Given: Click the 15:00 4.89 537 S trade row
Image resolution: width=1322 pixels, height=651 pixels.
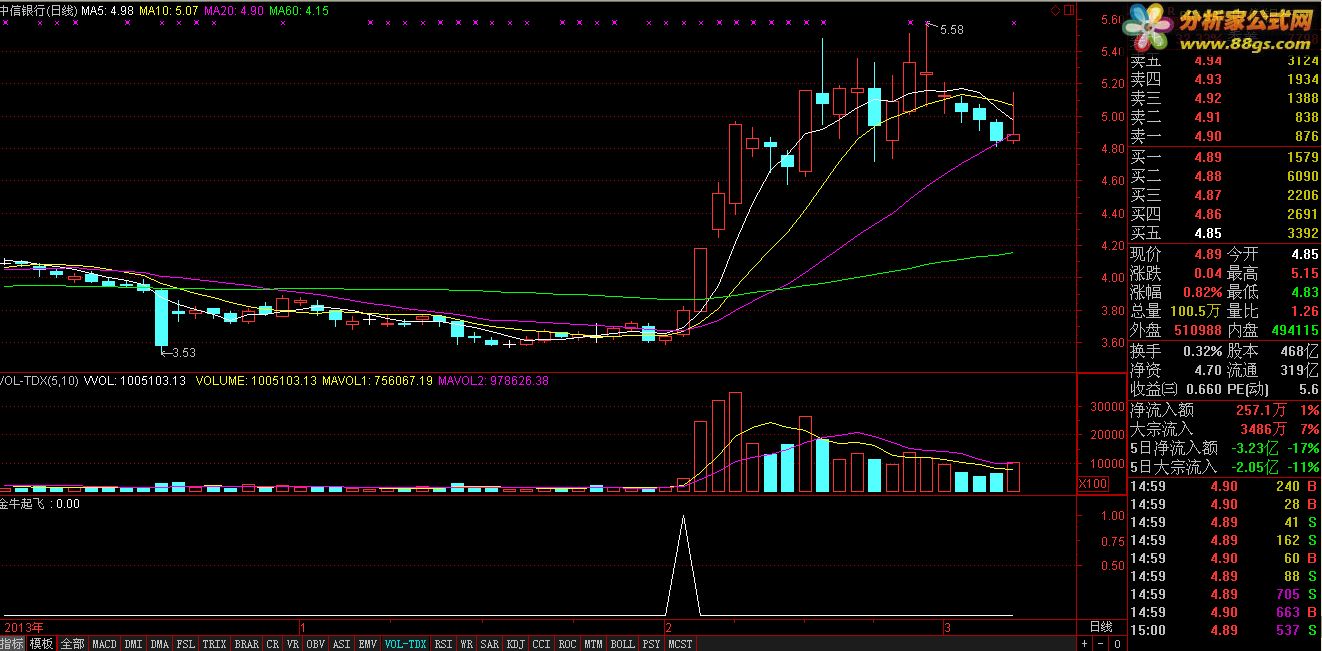Looking at the screenshot, I should (x=1225, y=631).
